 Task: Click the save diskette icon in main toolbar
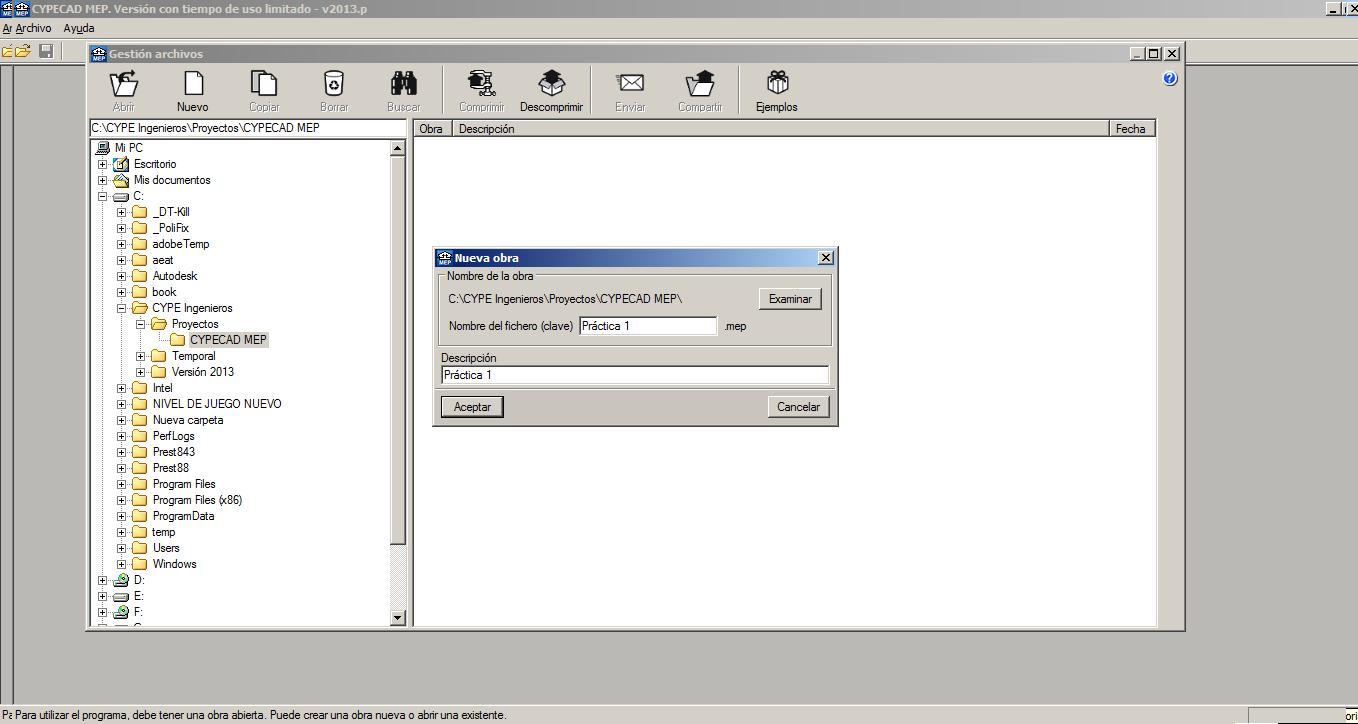point(46,51)
